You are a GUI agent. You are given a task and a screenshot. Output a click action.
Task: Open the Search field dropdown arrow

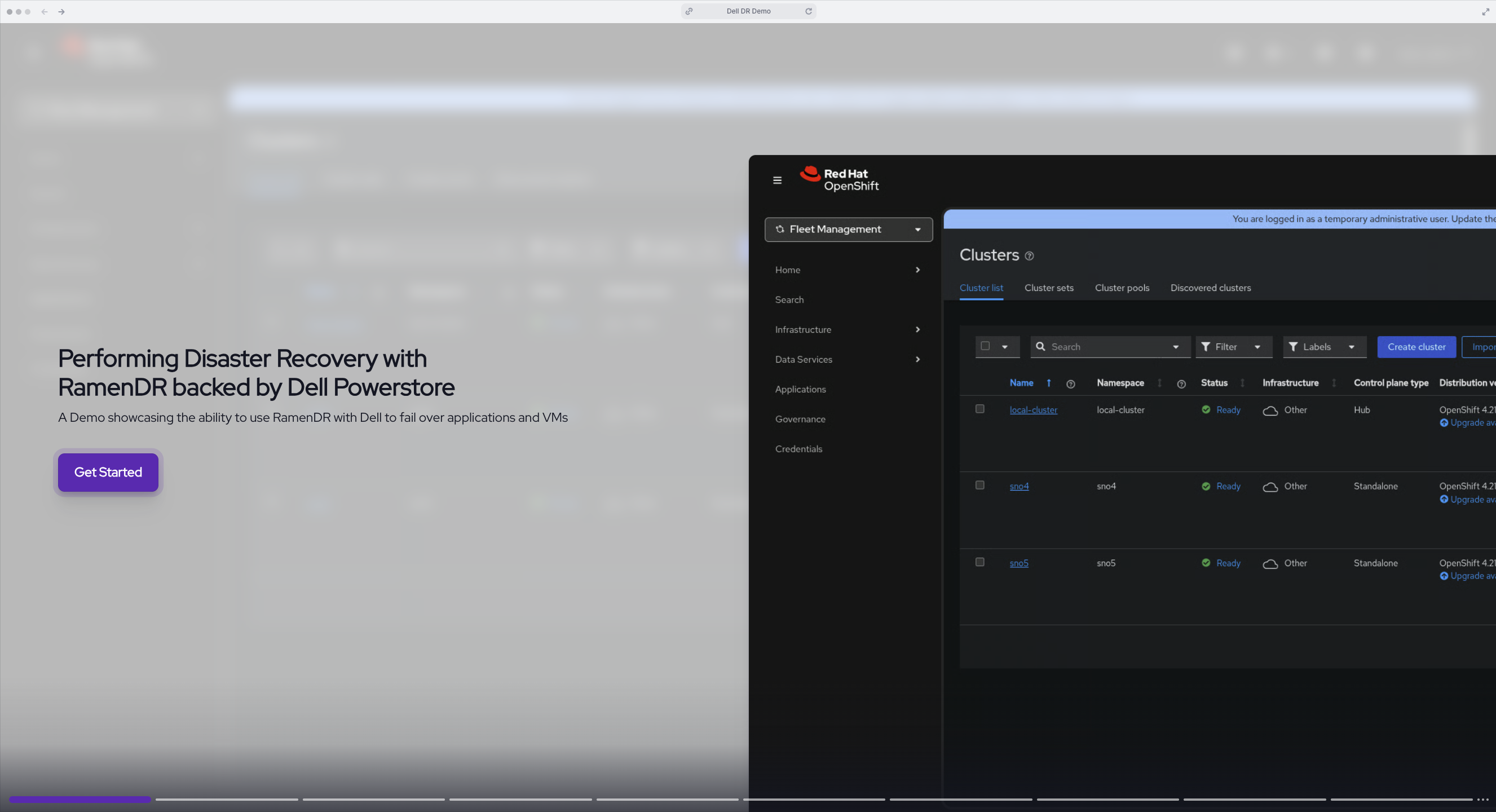(1175, 347)
